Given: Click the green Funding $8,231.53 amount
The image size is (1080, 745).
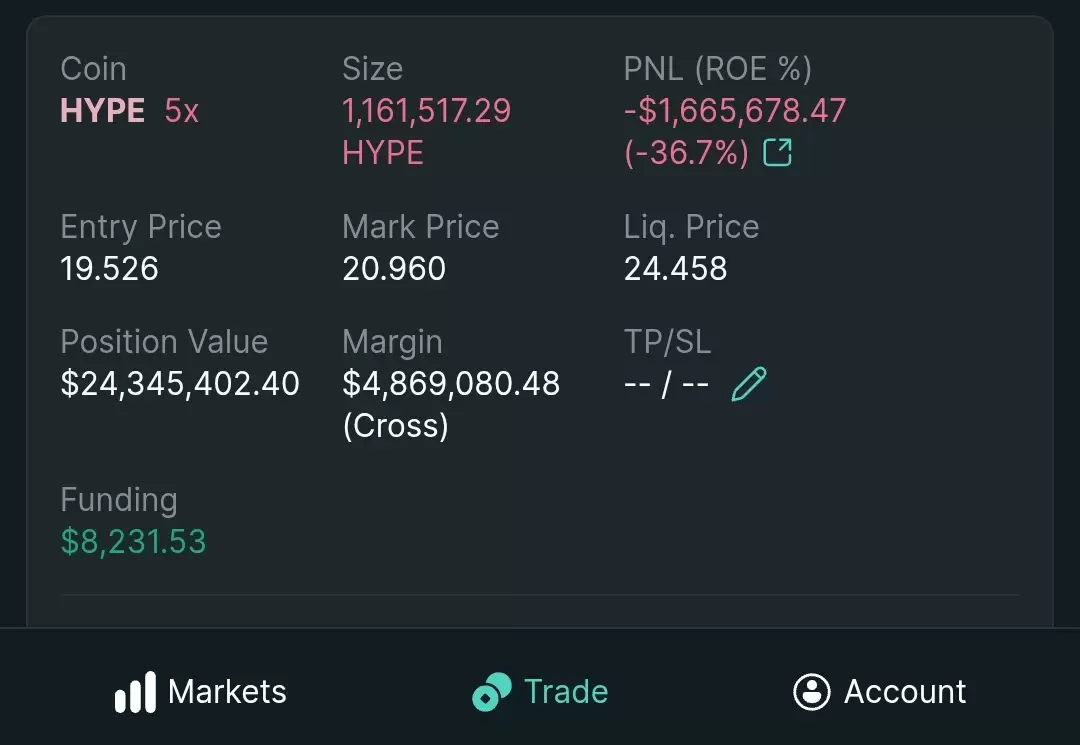Looking at the screenshot, I should click(x=134, y=541).
